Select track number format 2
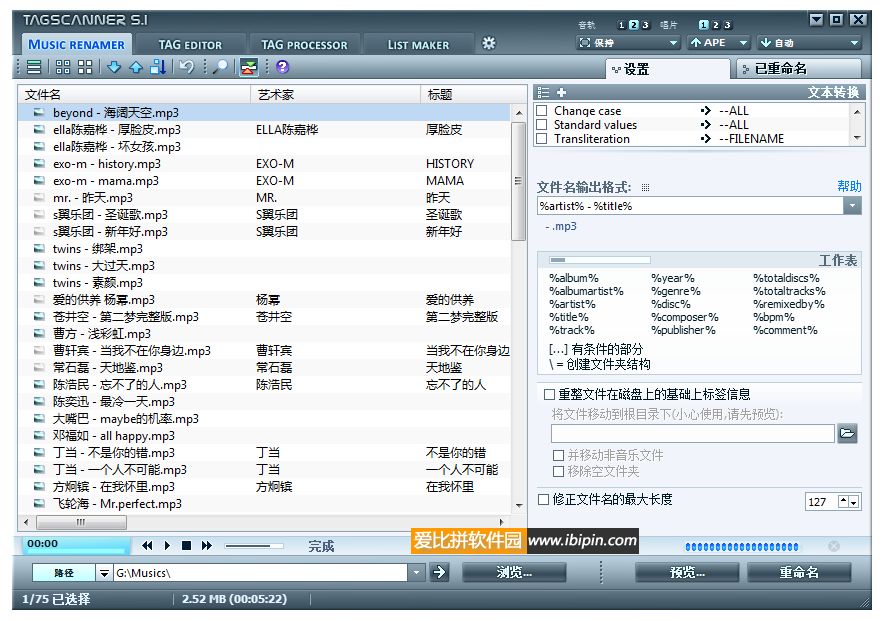This screenshot has height=621, width=882. pos(634,25)
